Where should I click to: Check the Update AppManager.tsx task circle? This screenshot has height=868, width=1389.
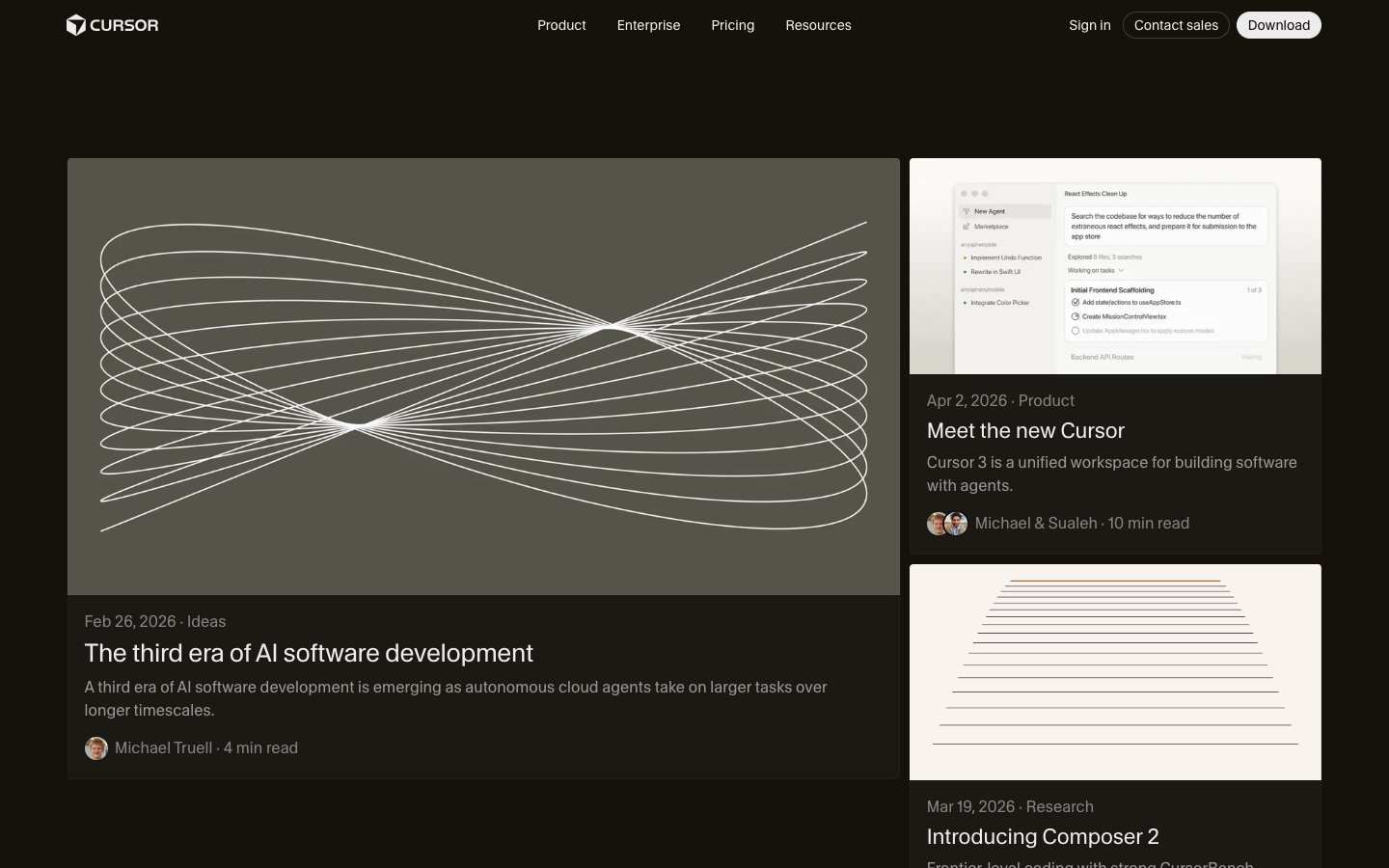point(1075,331)
